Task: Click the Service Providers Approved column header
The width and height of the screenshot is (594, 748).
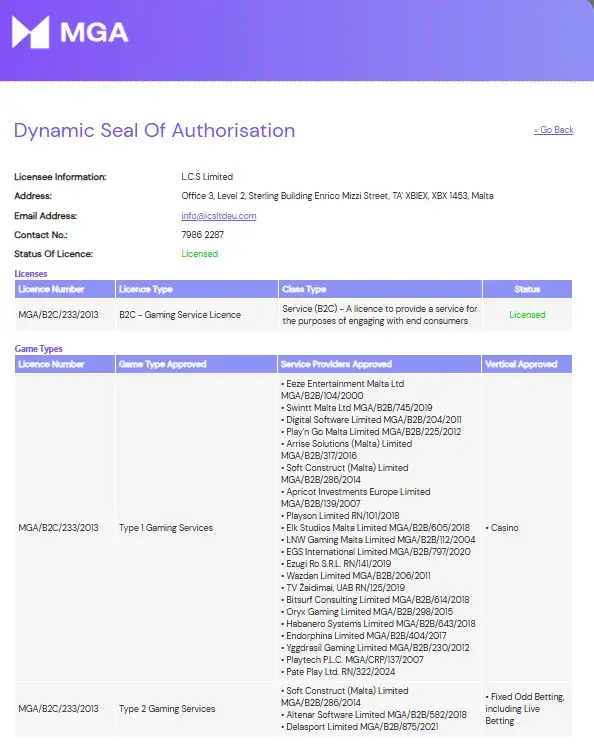Action: click(x=336, y=364)
